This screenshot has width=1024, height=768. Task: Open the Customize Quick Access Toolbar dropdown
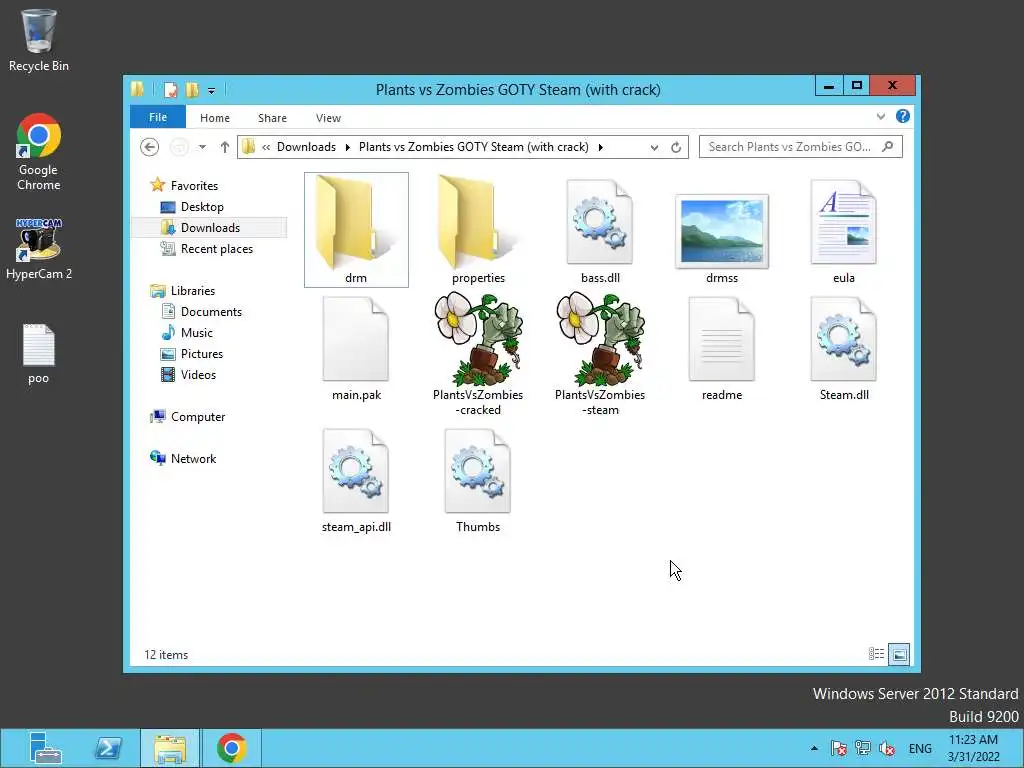pyautogui.click(x=211, y=91)
